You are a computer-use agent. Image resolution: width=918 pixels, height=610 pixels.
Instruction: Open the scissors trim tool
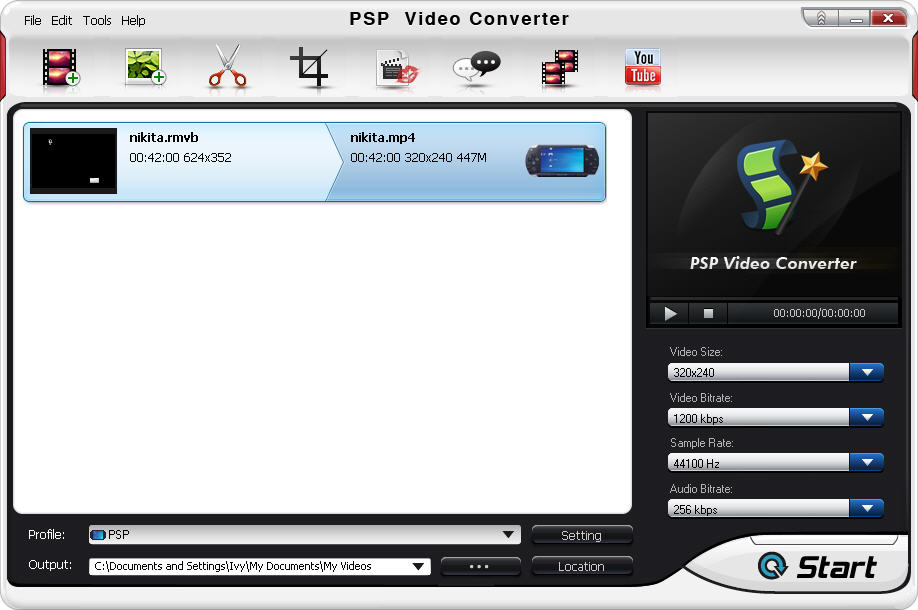coord(227,66)
